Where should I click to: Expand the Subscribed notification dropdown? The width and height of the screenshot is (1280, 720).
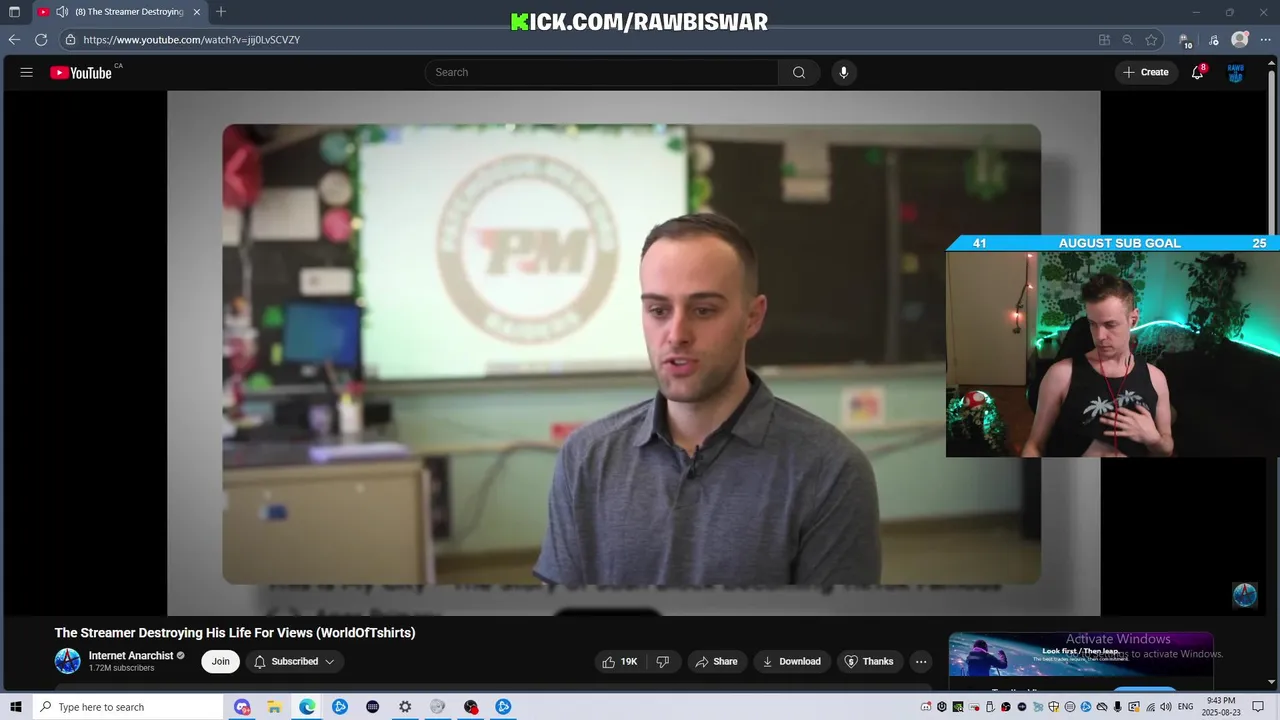tap(294, 661)
